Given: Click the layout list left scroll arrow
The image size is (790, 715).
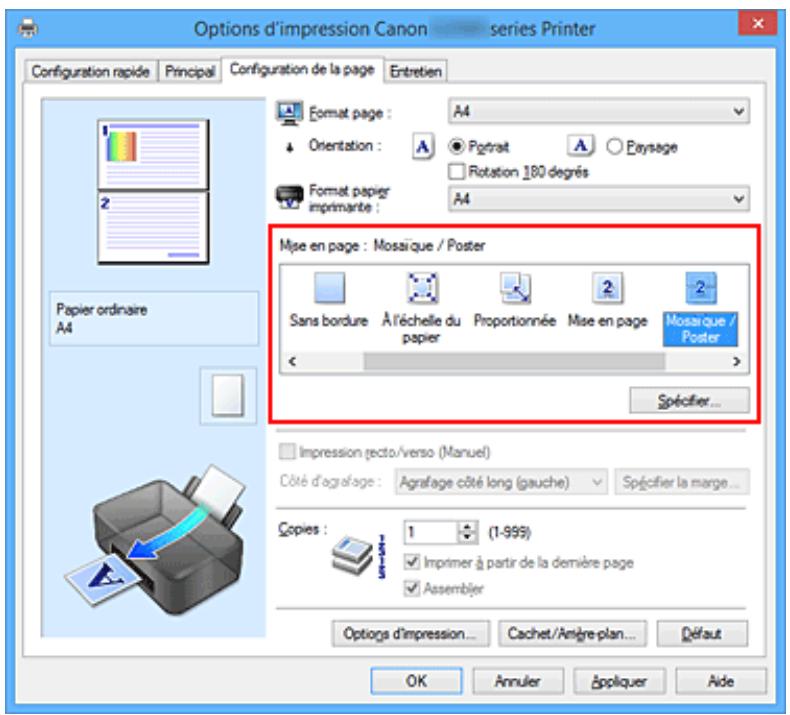Looking at the screenshot, I should click(x=292, y=361).
